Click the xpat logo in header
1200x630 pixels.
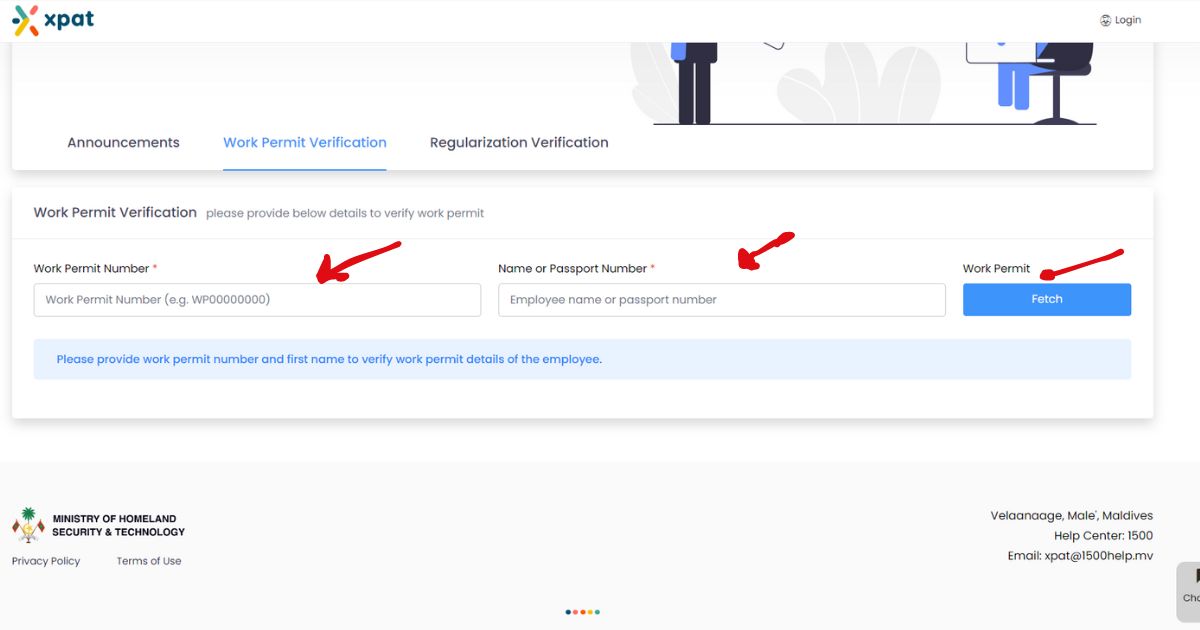coord(53,20)
